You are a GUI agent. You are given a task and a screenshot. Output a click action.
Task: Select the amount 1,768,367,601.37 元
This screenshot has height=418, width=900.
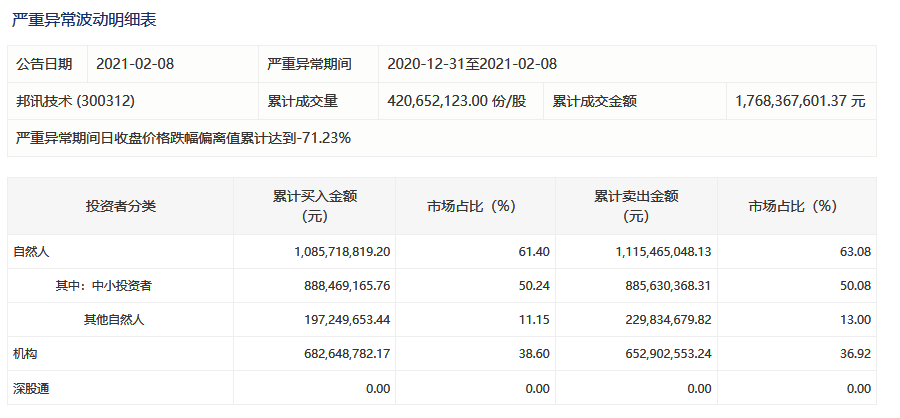click(x=800, y=101)
